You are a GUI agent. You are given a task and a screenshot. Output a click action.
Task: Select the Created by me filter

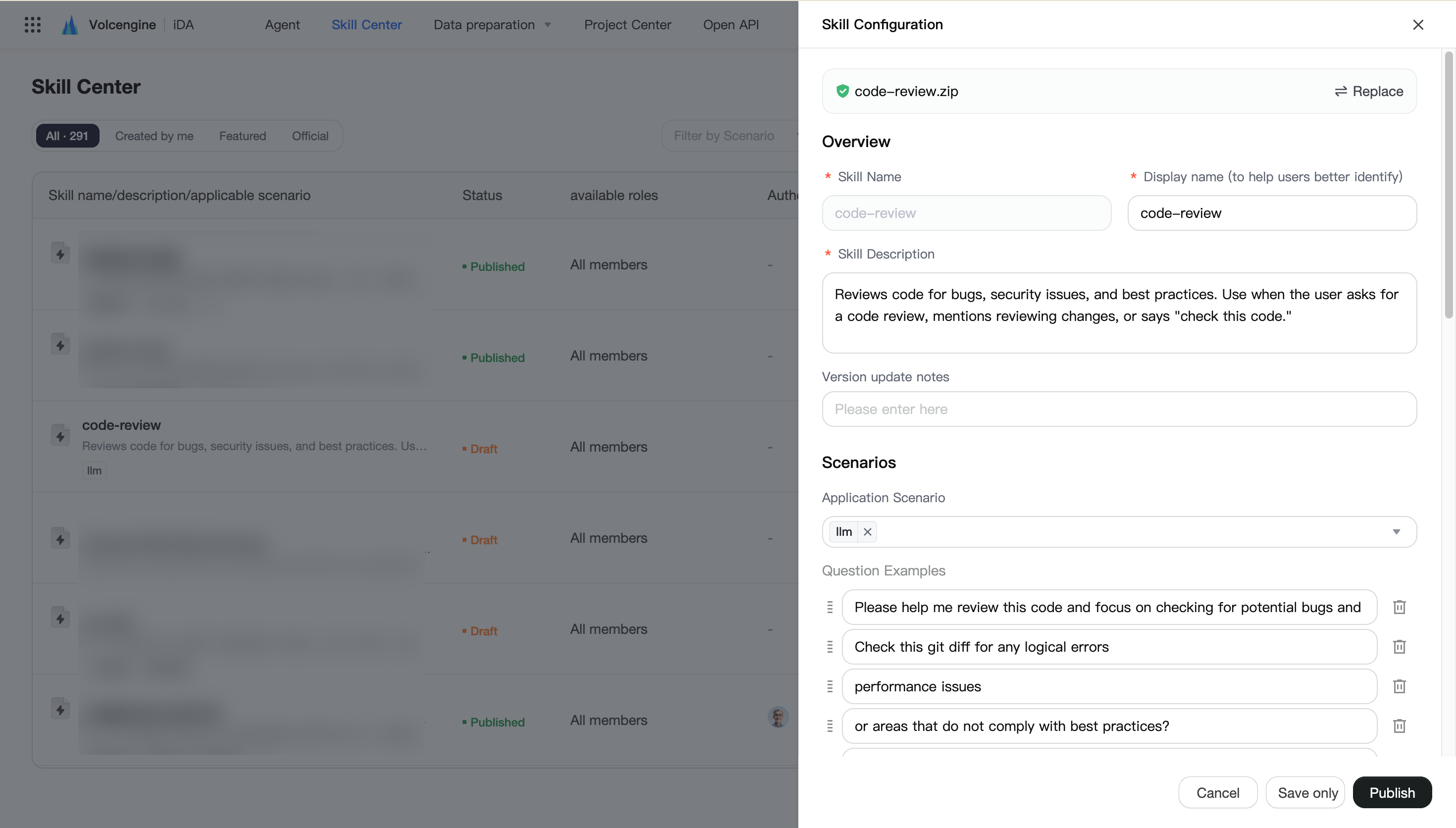[x=154, y=136]
